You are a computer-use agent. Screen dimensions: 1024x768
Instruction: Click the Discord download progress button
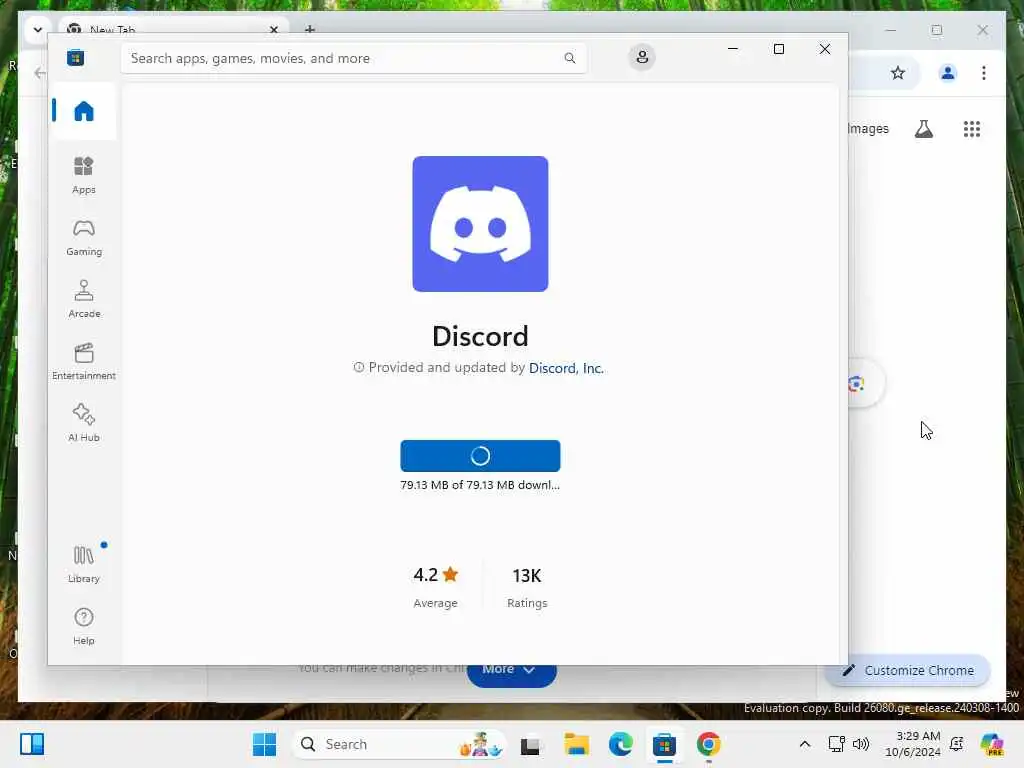click(x=480, y=456)
